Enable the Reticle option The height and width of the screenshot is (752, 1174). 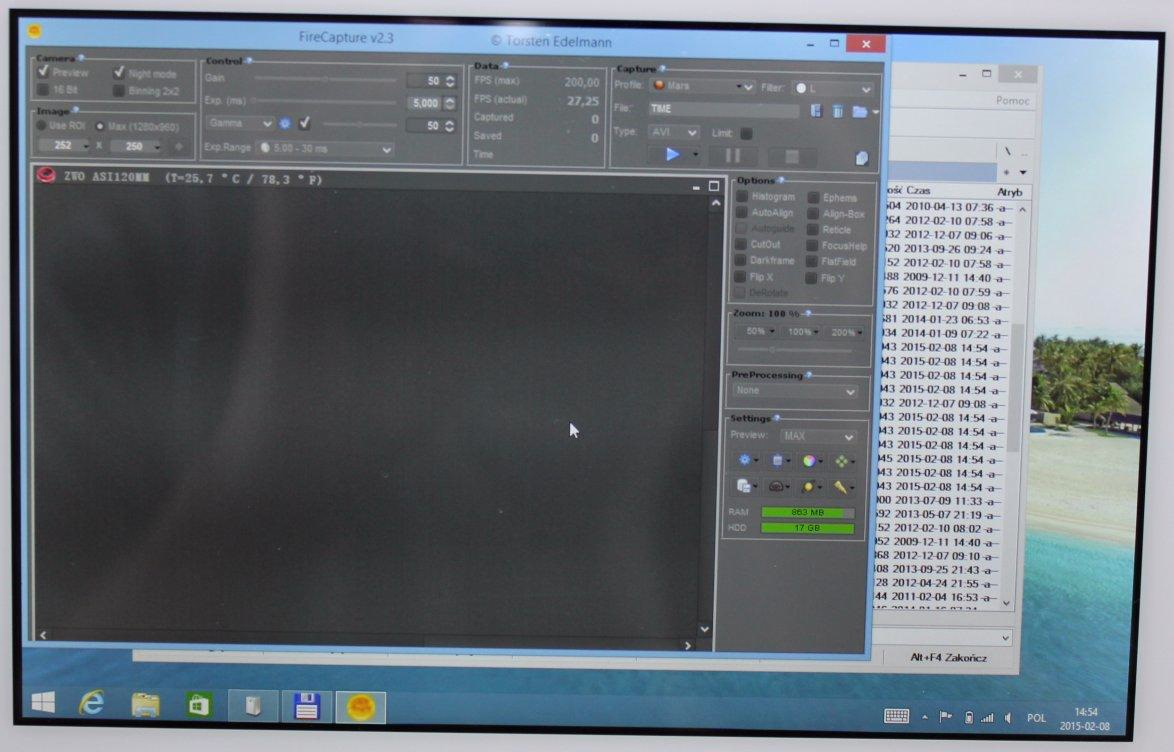[812, 230]
